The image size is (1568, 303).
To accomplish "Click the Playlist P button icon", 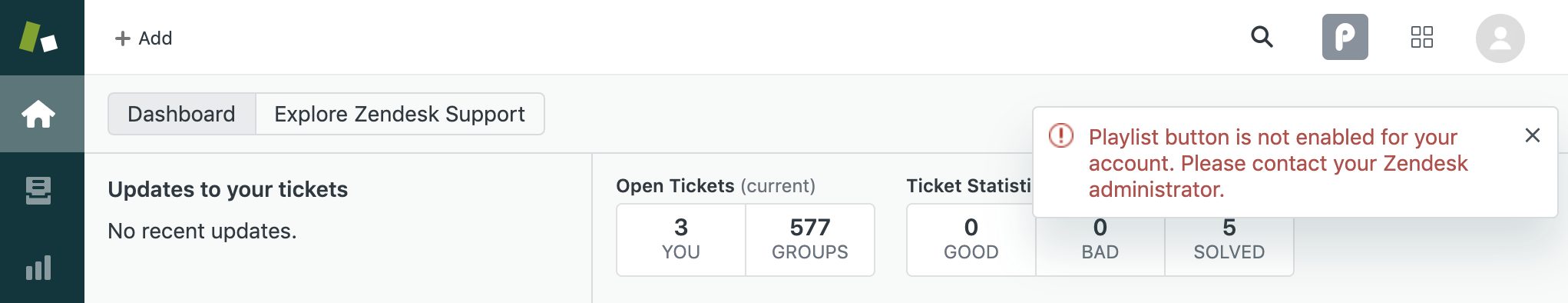I will (x=1345, y=37).
